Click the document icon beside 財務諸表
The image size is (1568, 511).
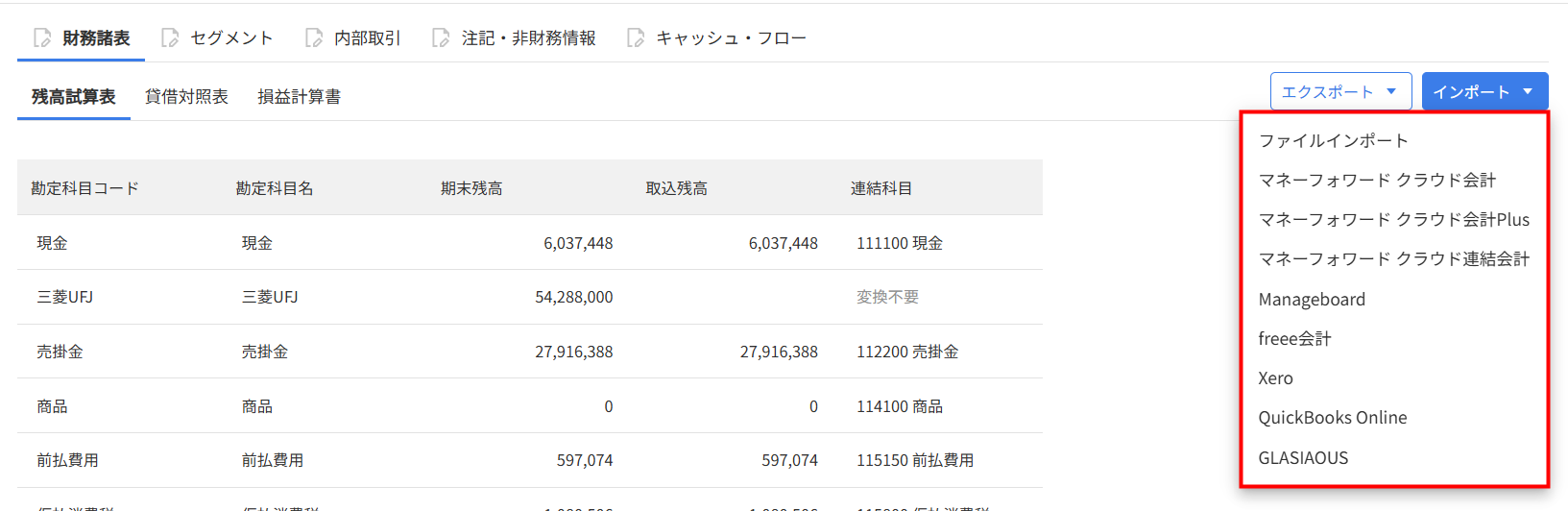(x=42, y=38)
